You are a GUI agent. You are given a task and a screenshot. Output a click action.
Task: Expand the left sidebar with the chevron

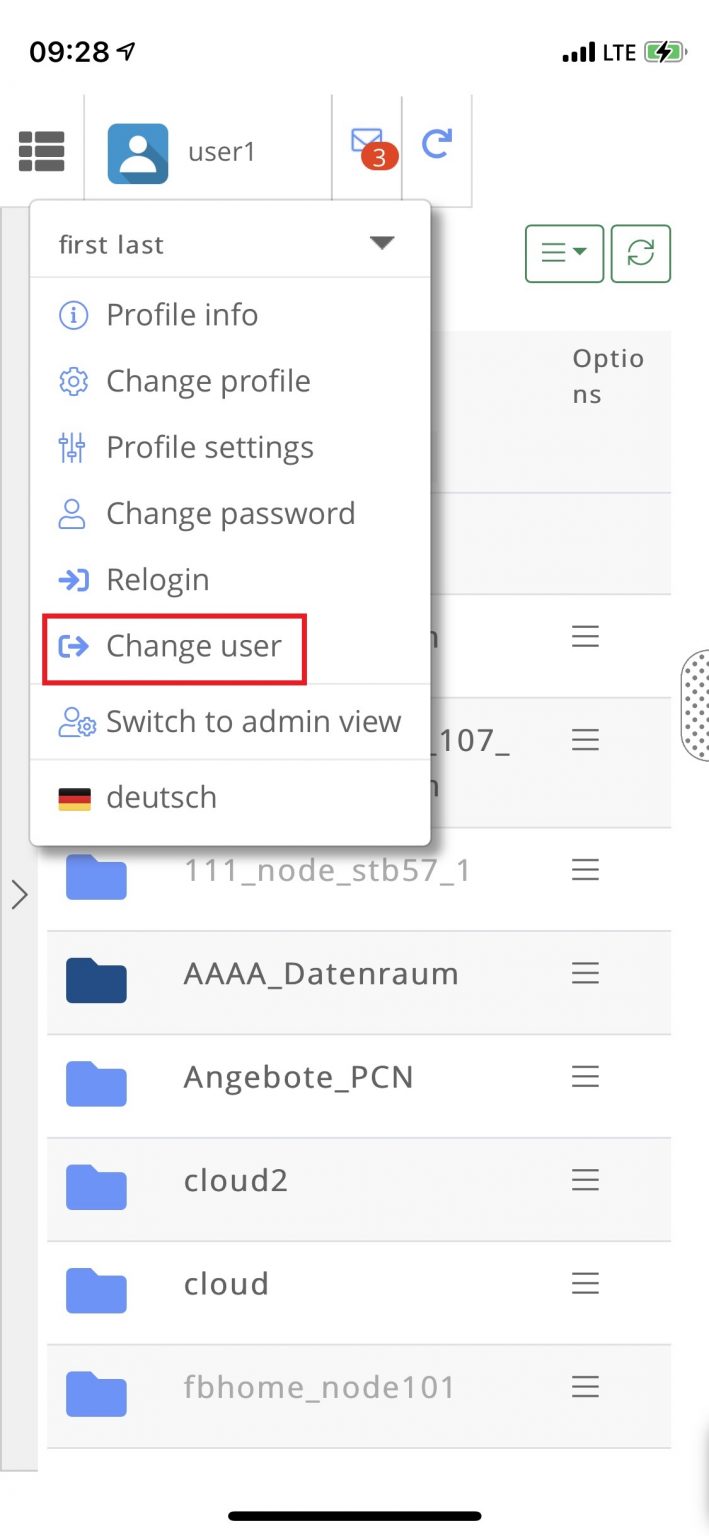21,895
